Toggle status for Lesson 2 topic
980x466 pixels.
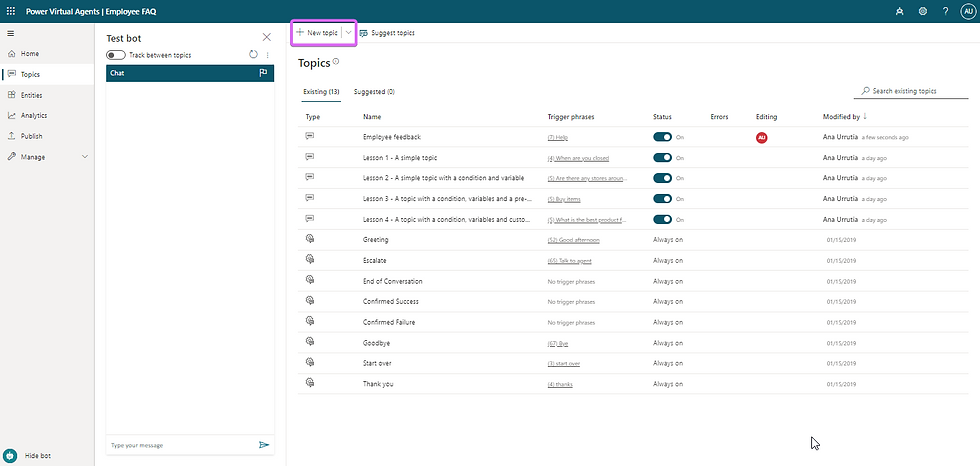coord(662,178)
